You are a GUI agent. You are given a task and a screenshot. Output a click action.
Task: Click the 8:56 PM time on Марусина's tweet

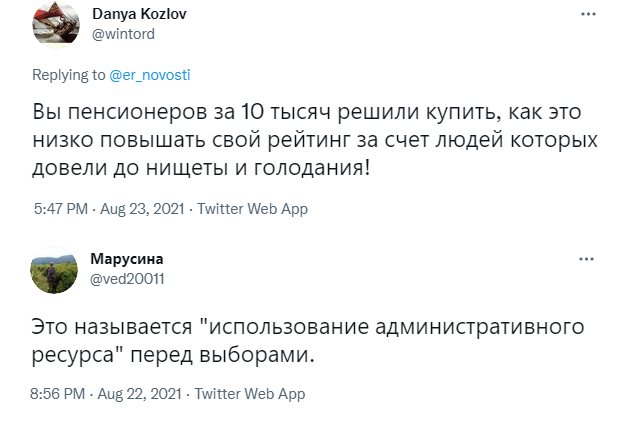[60, 394]
